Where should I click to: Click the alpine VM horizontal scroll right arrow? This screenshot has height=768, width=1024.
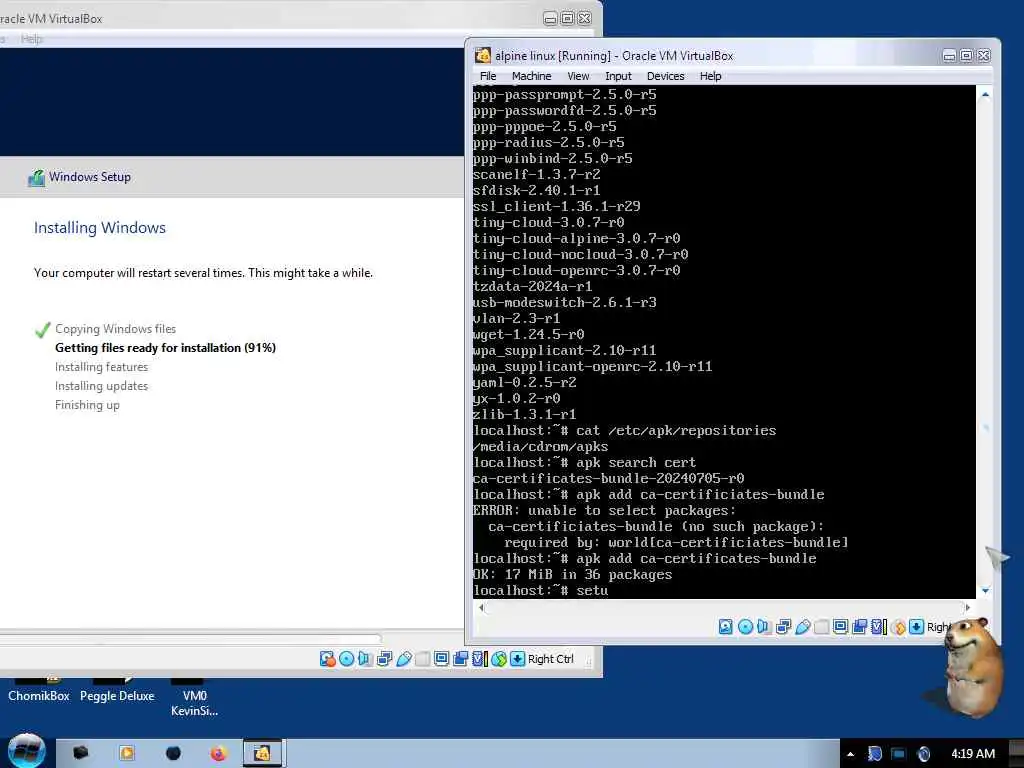tap(967, 607)
